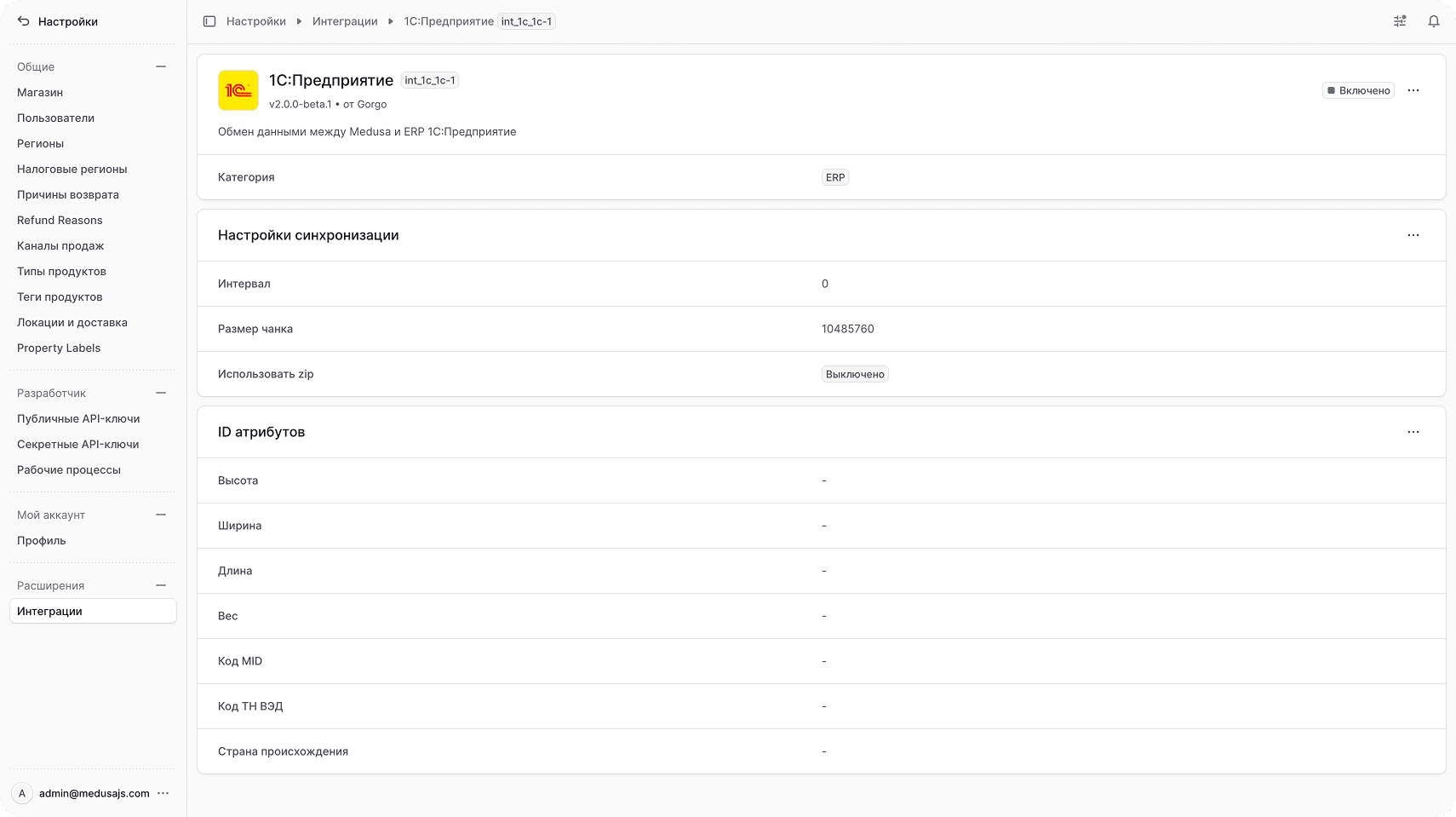
Task: Click the Длина attribute label
Action: [x=235, y=571]
